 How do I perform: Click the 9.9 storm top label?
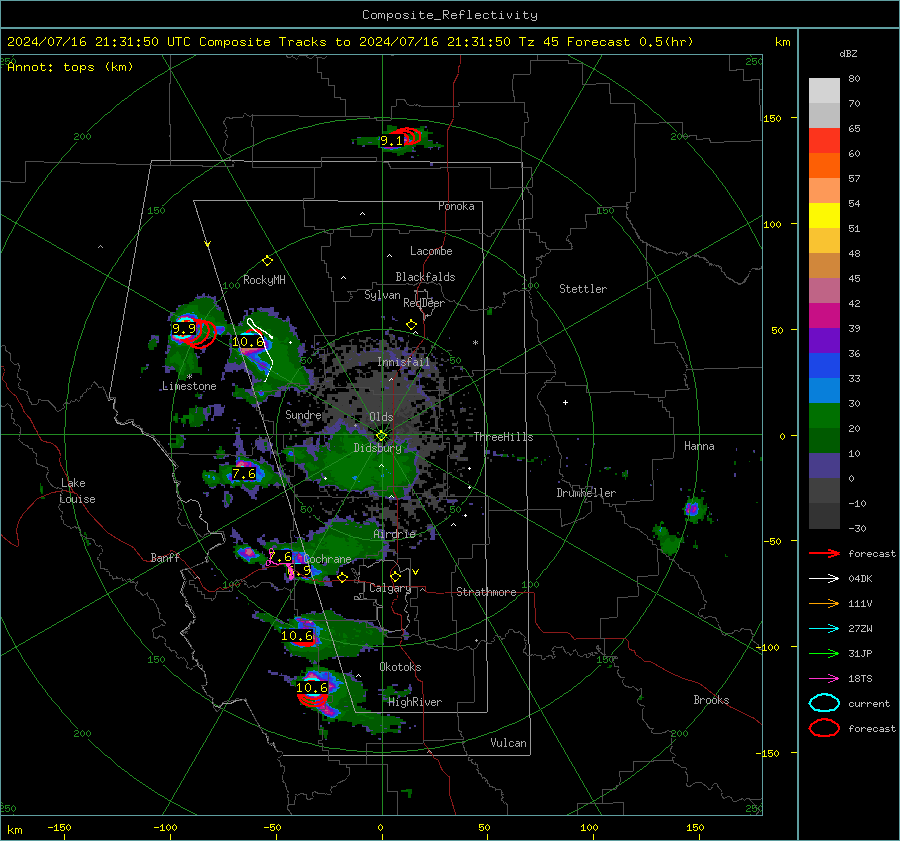184,329
